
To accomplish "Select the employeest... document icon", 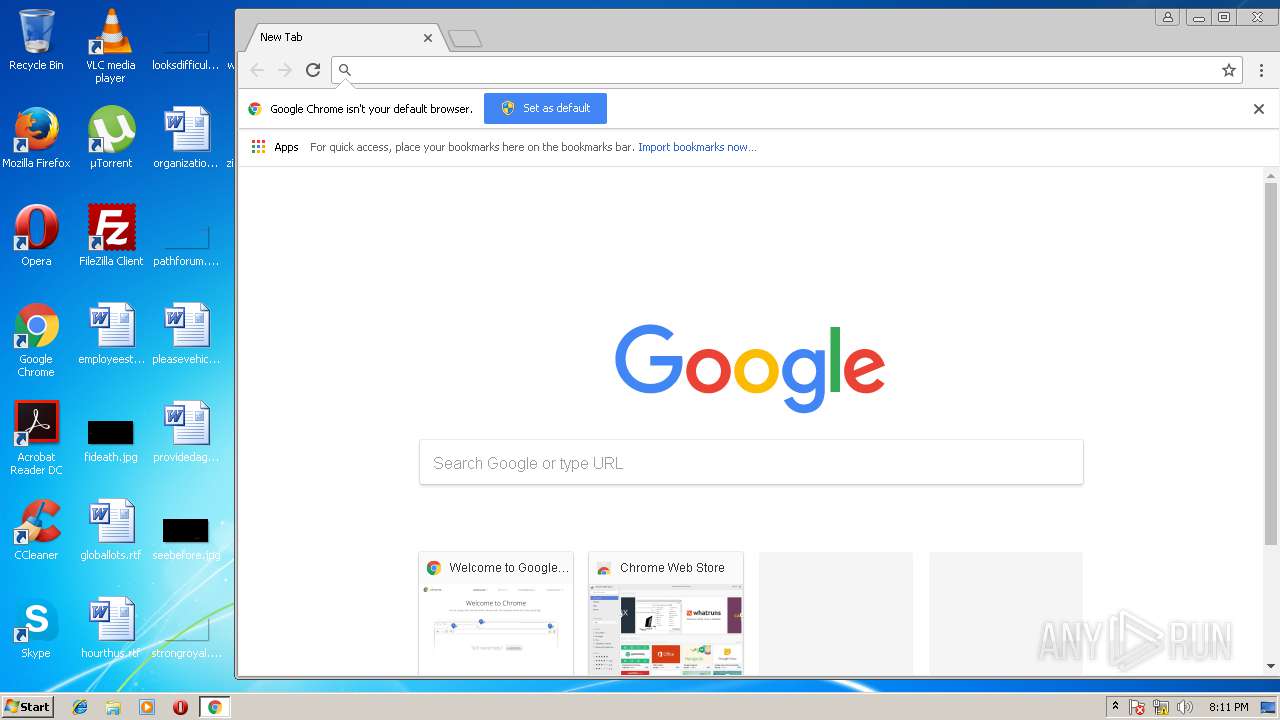I will point(111,334).
